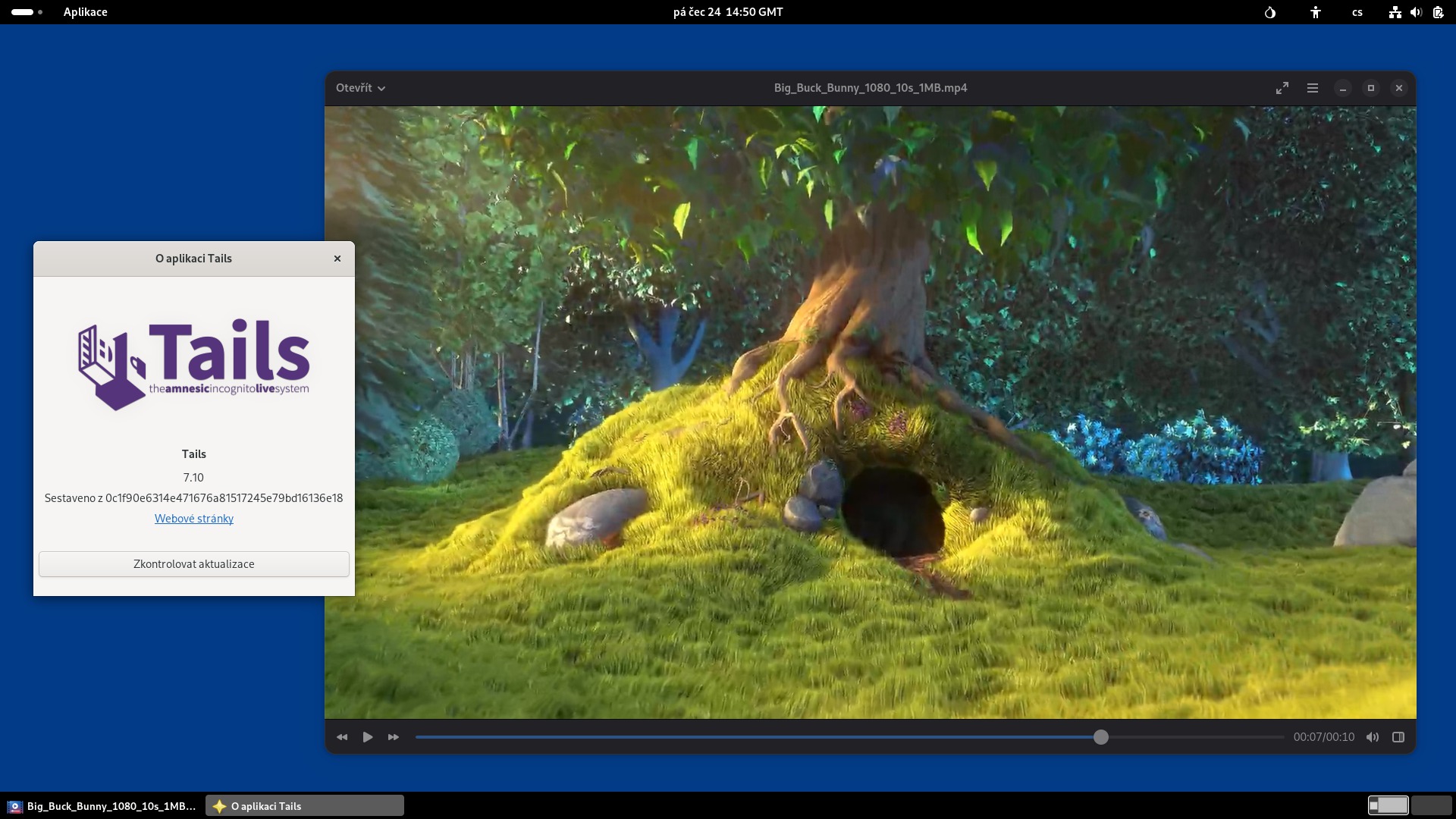1456x819 pixels.
Task: Click the system volume icon in the top bar
Action: [1416, 12]
